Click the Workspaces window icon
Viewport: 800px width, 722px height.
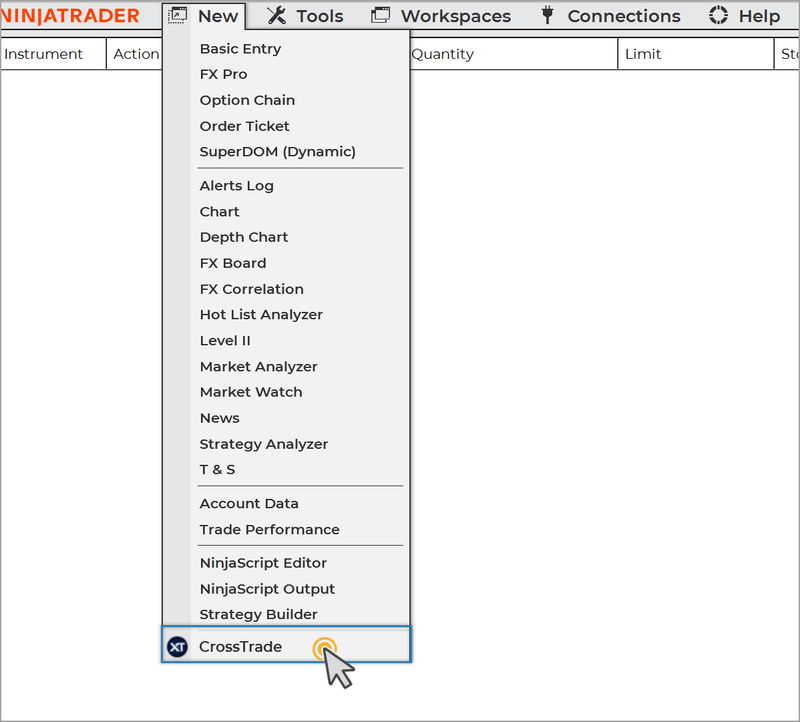[380, 15]
